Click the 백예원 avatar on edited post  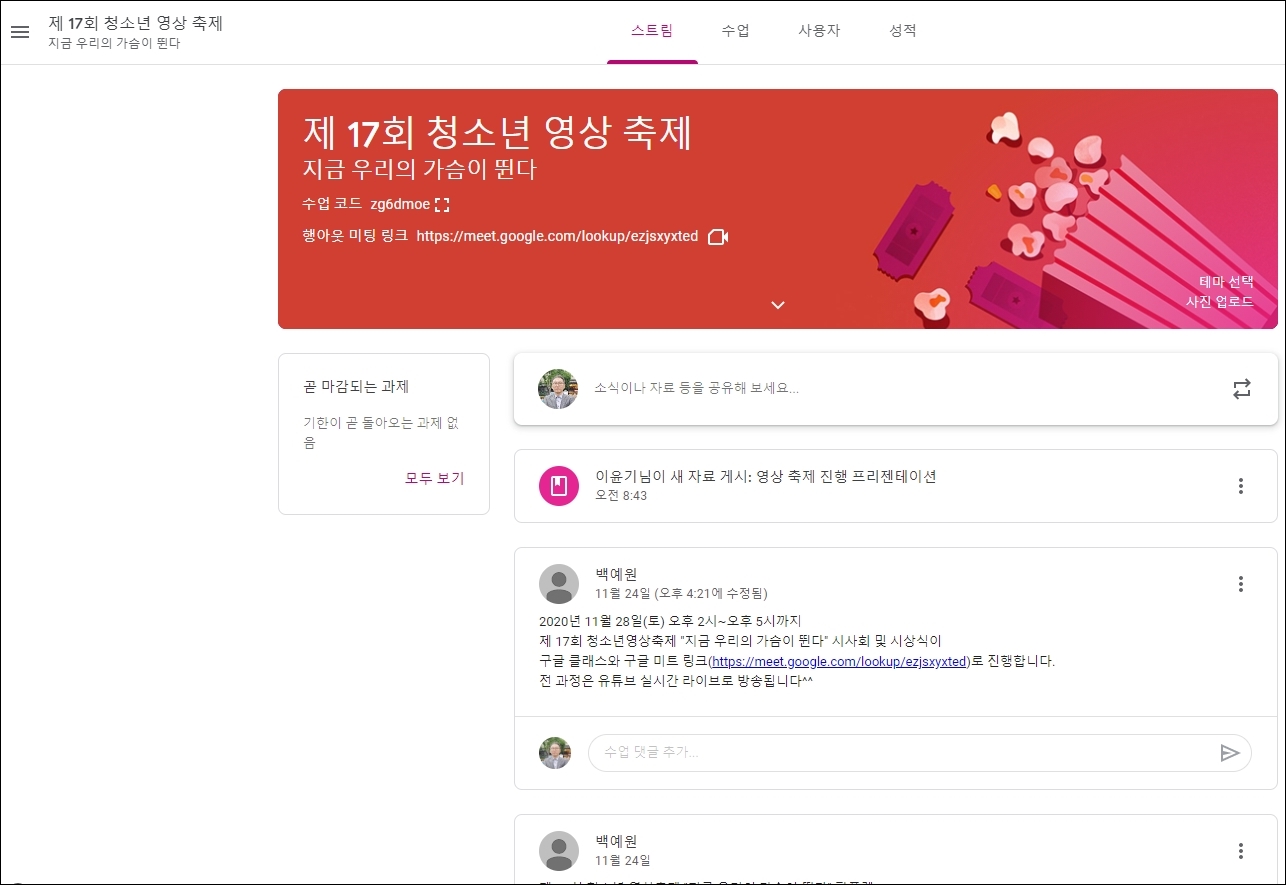559,584
